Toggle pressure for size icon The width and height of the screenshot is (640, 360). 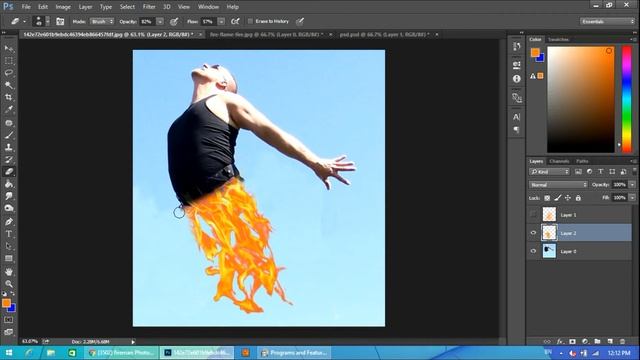tap(300, 21)
